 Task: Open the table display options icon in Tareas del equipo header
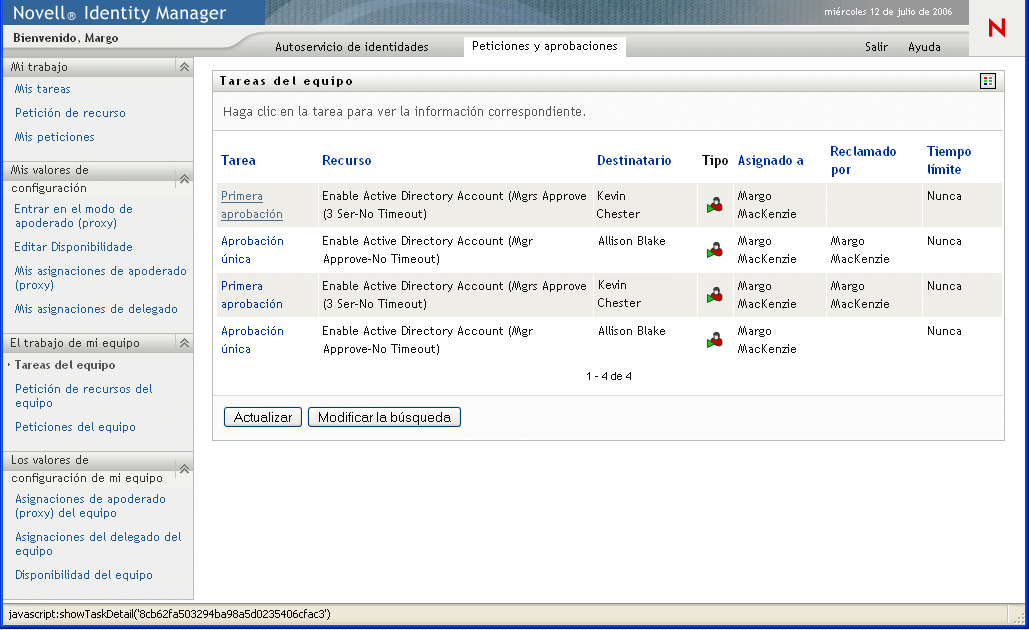point(988,81)
